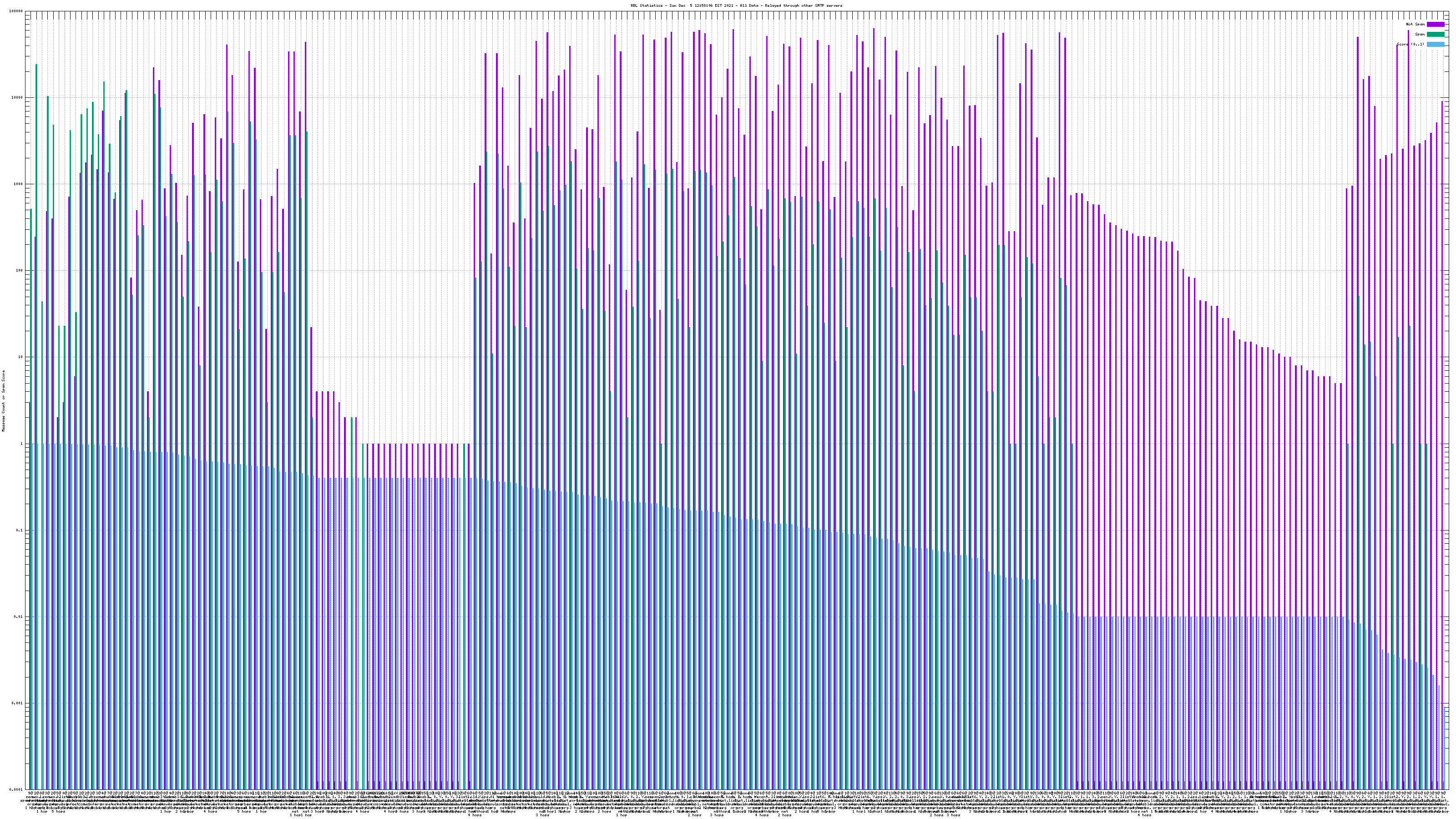Click the 0.0001 y-axis tick label
This screenshot has width=1456, height=819.
point(16,789)
